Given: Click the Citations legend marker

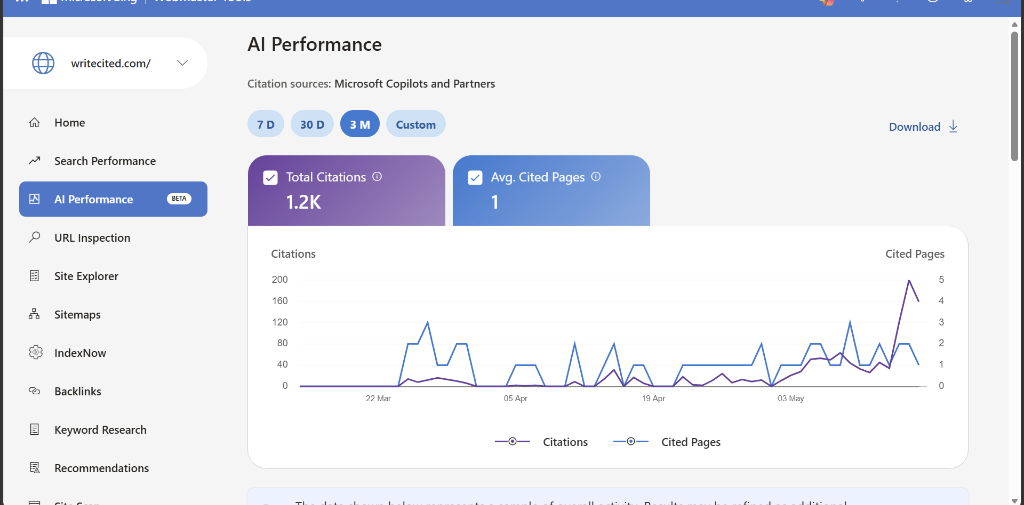Looking at the screenshot, I should click(512, 442).
